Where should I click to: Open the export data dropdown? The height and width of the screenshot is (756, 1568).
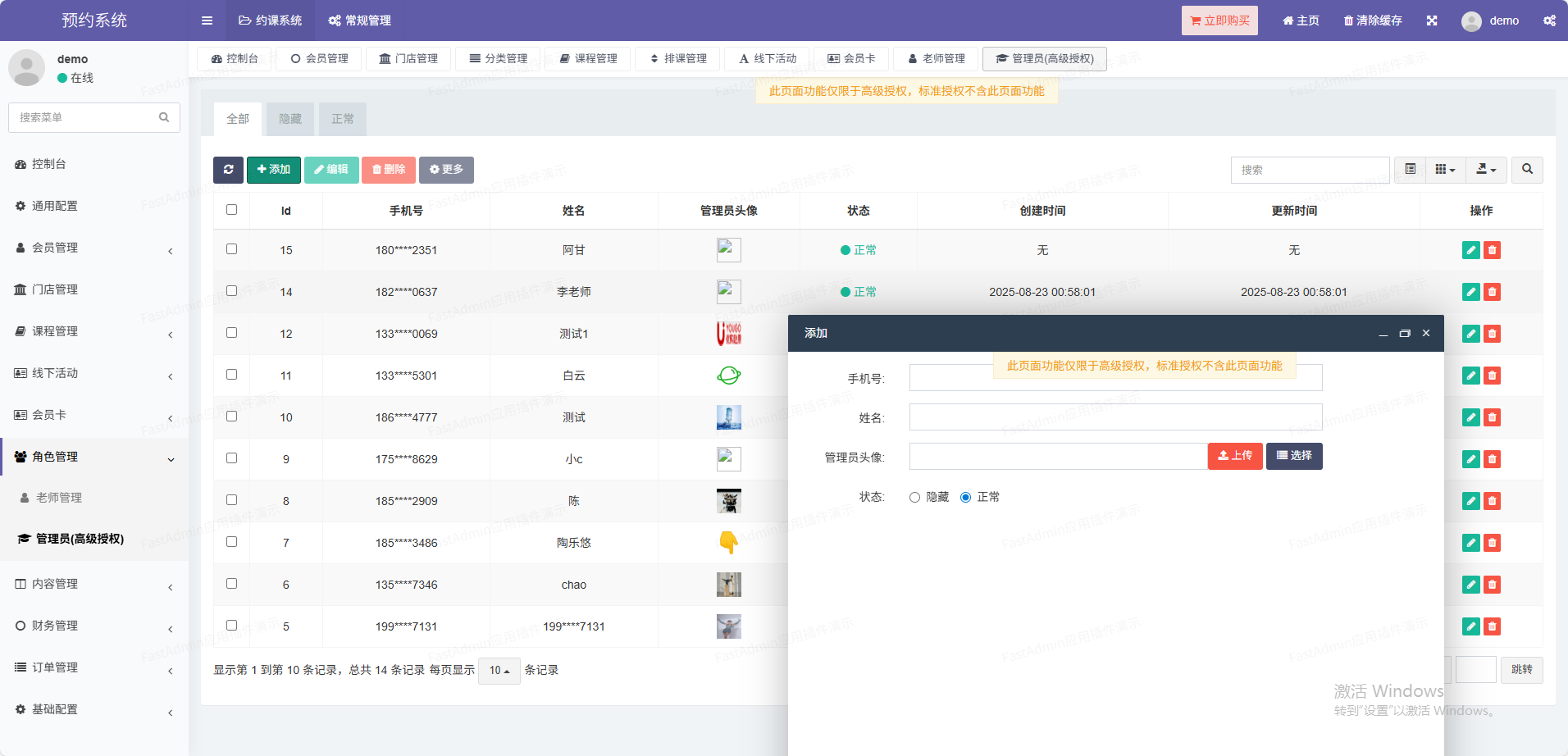pos(1486,170)
